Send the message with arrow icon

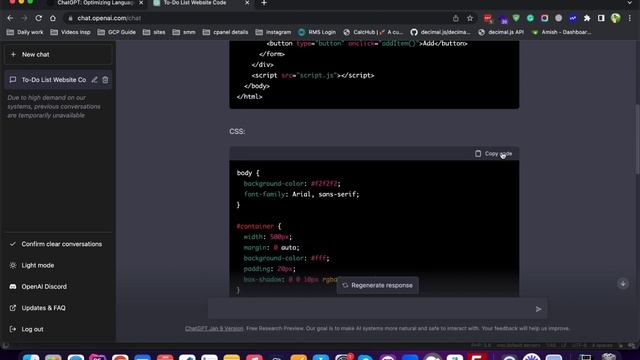(x=538, y=309)
